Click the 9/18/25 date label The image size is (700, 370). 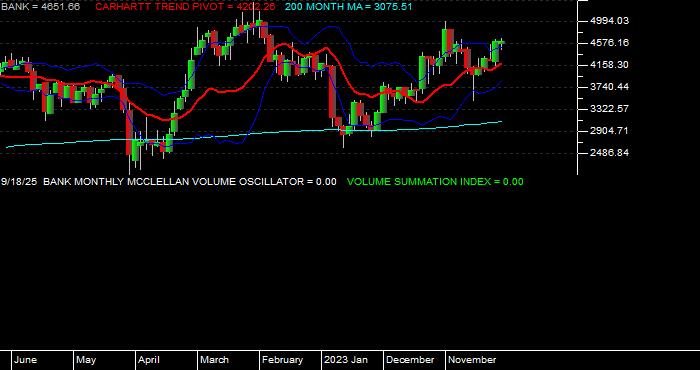pyautogui.click(x=19, y=182)
